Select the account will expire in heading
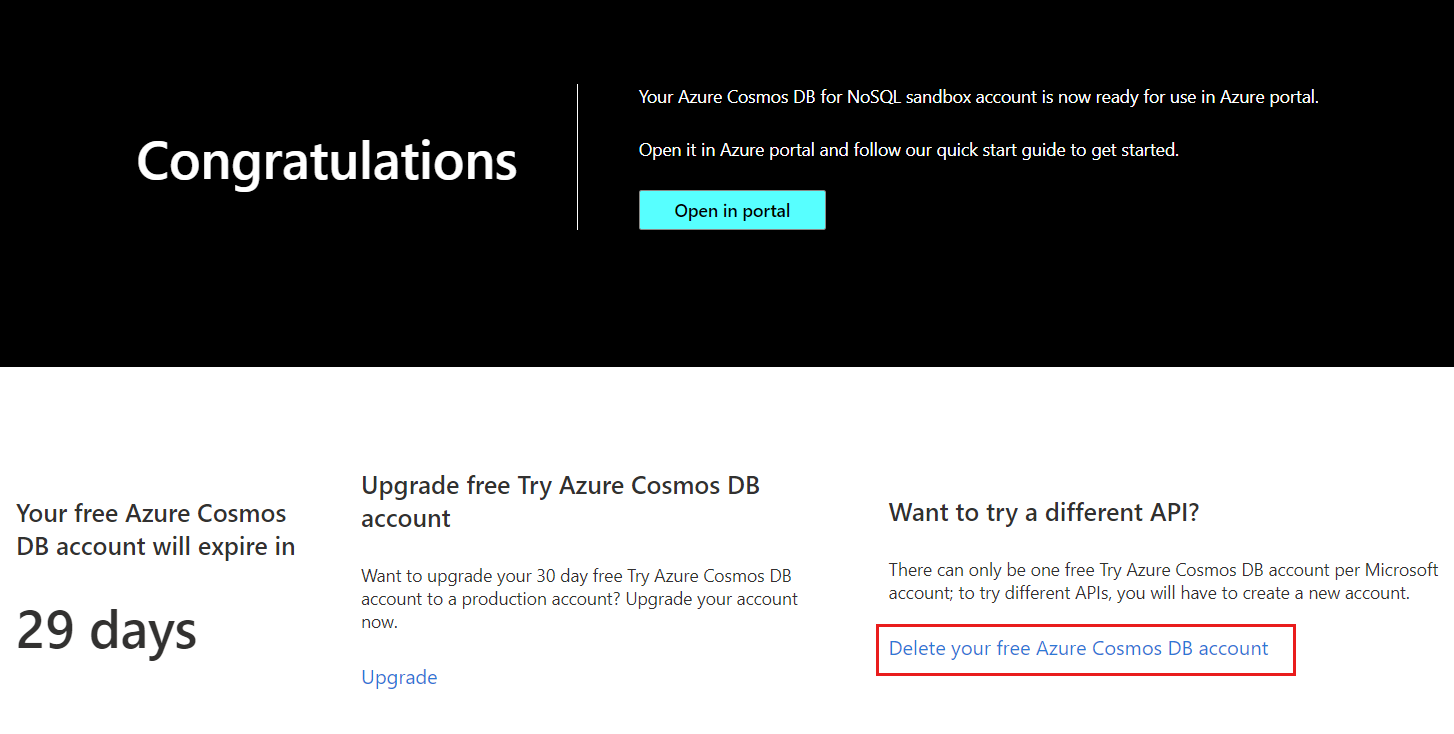The width and height of the screenshot is (1454, 734). (156, 530)
